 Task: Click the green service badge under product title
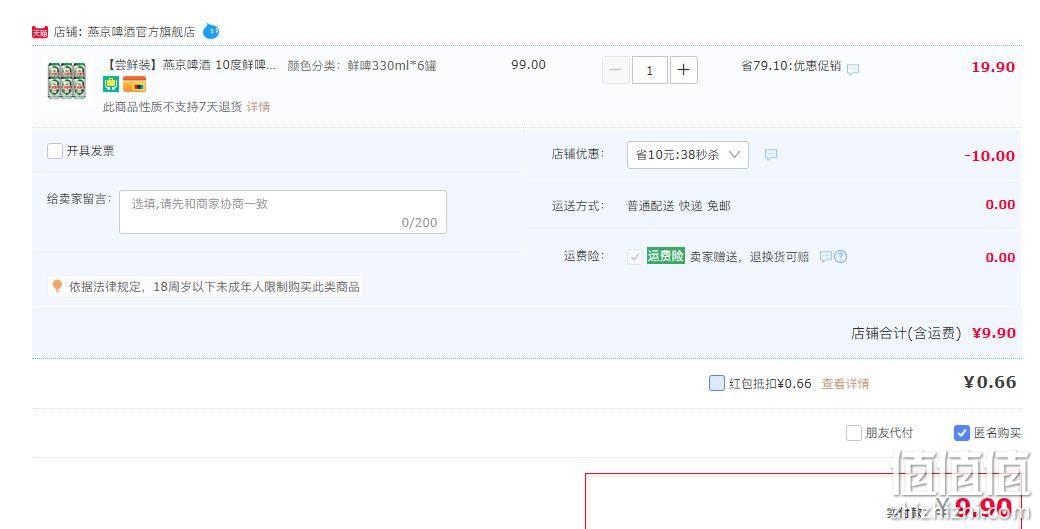pyautogui.click(x=111, y=84)
